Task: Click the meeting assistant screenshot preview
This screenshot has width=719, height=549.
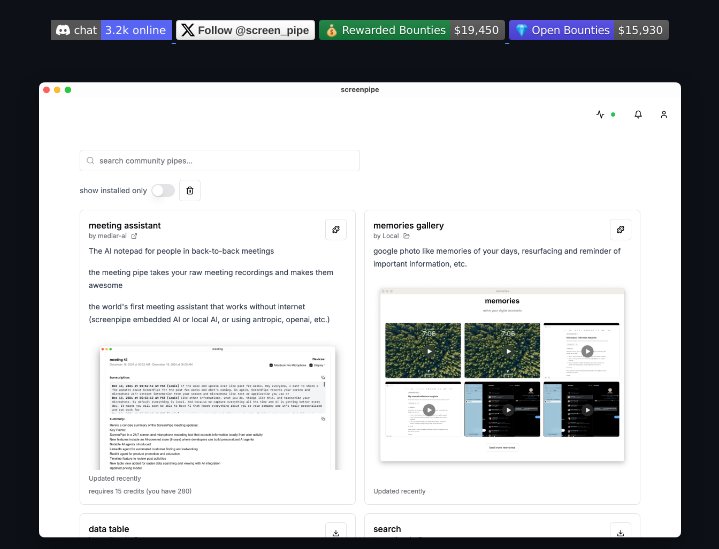Action: point(218,408)
